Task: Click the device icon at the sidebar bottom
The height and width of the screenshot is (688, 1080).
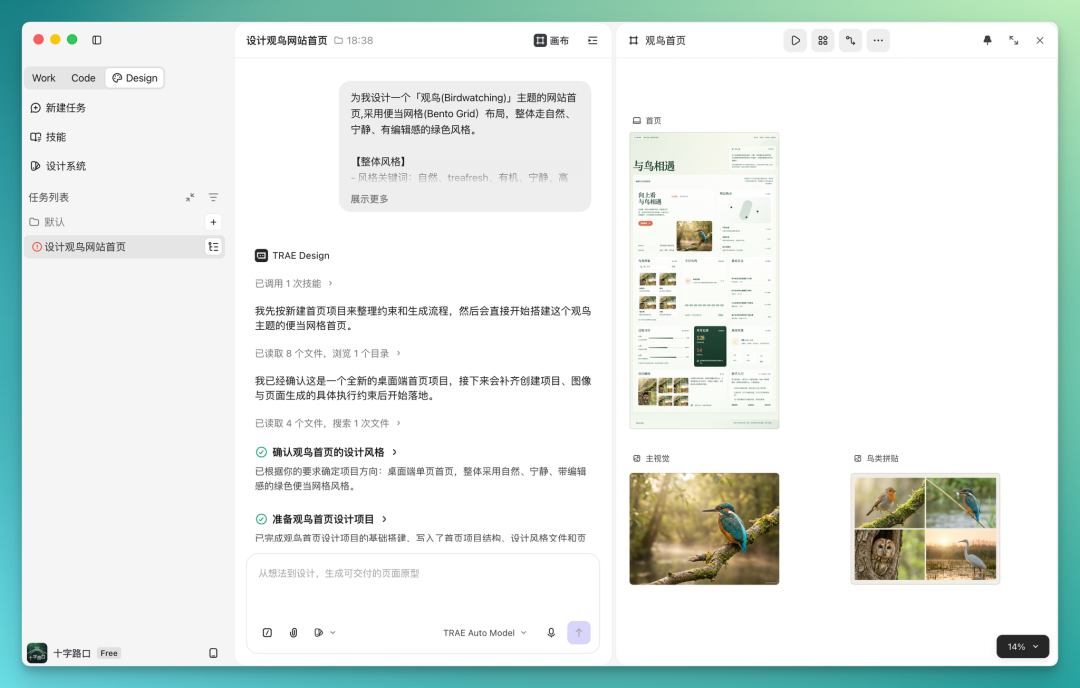Action: click(x=214, y=653)
